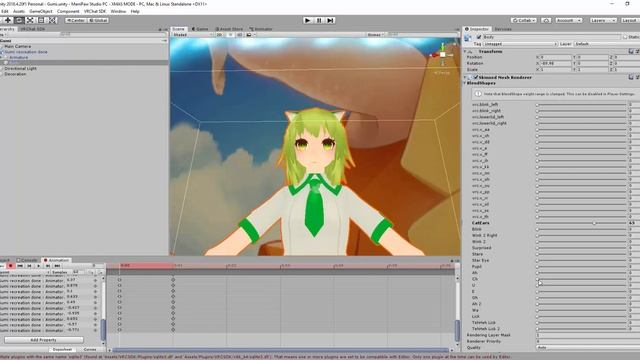
Task: Select the Move tool in the toolbar
Action: coord(8,20)
